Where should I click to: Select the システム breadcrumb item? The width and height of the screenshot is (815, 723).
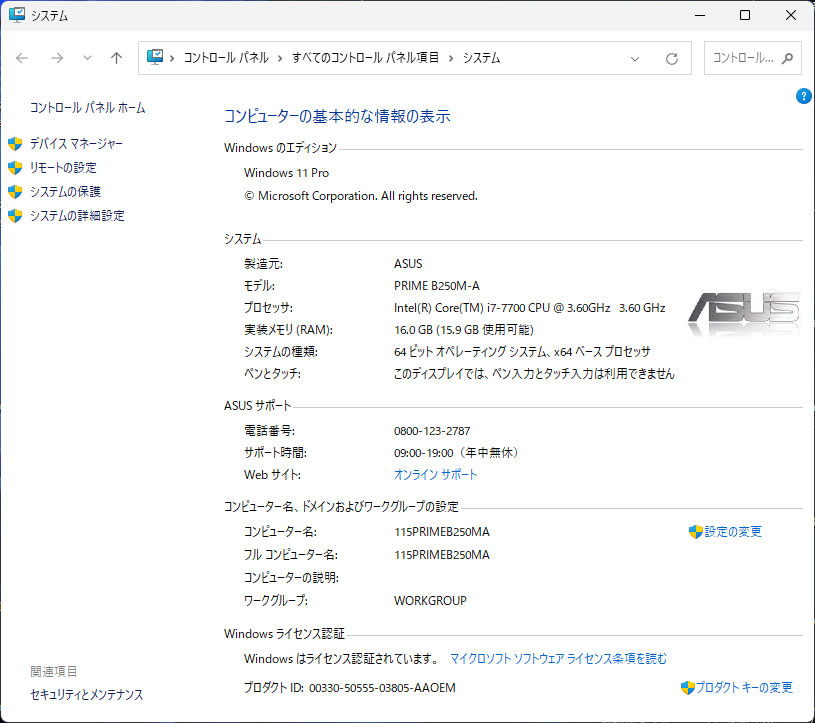481,58
